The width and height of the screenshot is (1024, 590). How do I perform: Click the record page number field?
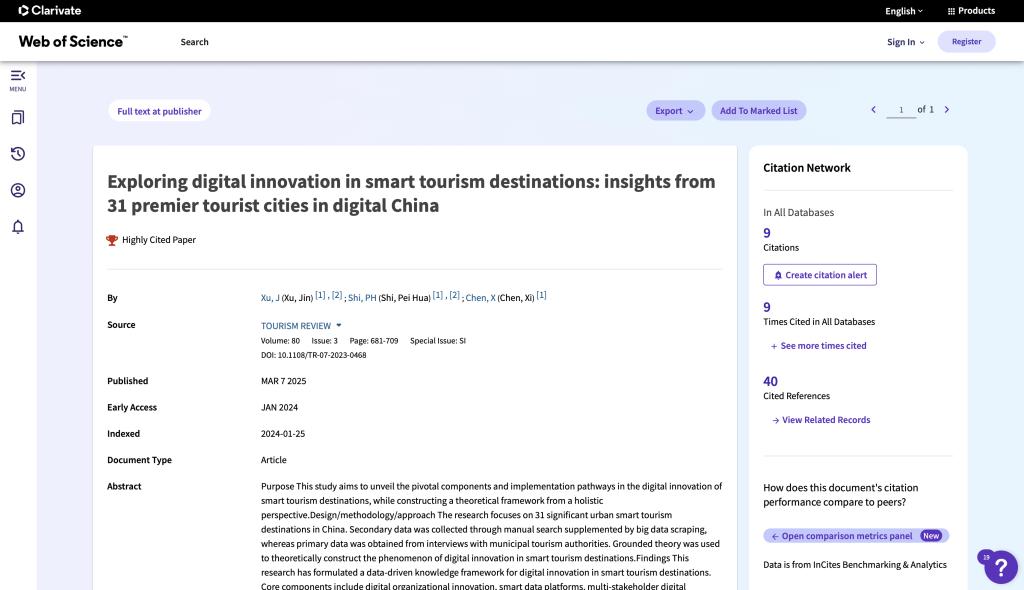(x=901, y=110)
